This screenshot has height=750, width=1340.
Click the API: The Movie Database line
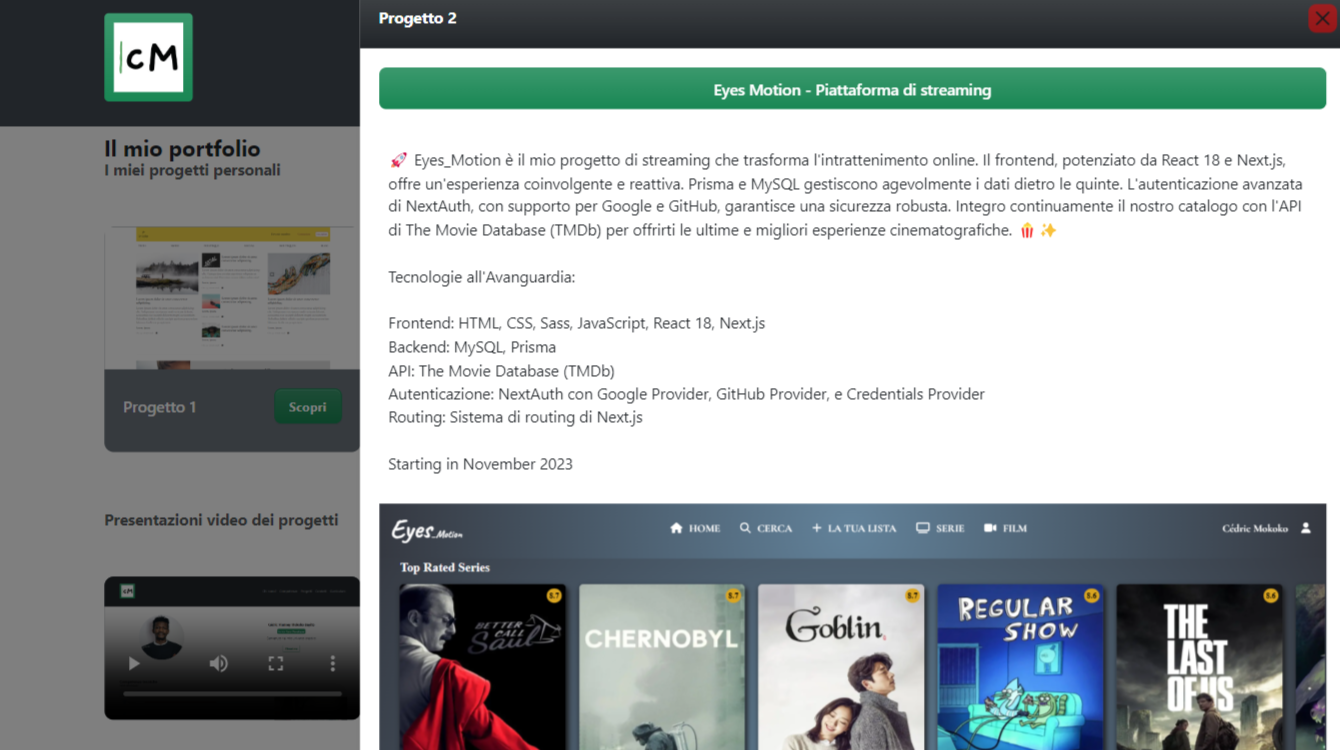(501, 371)
